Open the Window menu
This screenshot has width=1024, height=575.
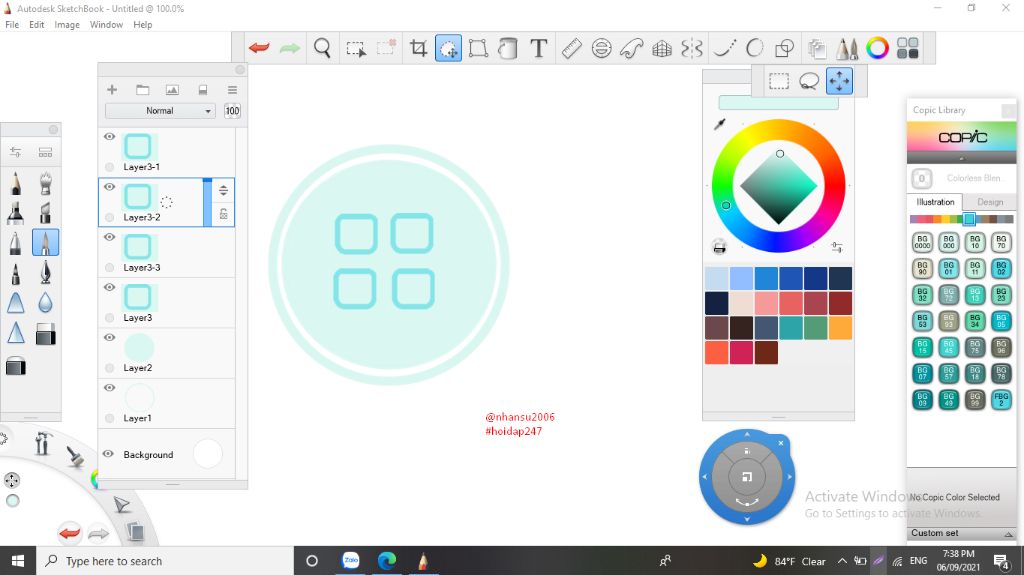(x=106, y=25)
